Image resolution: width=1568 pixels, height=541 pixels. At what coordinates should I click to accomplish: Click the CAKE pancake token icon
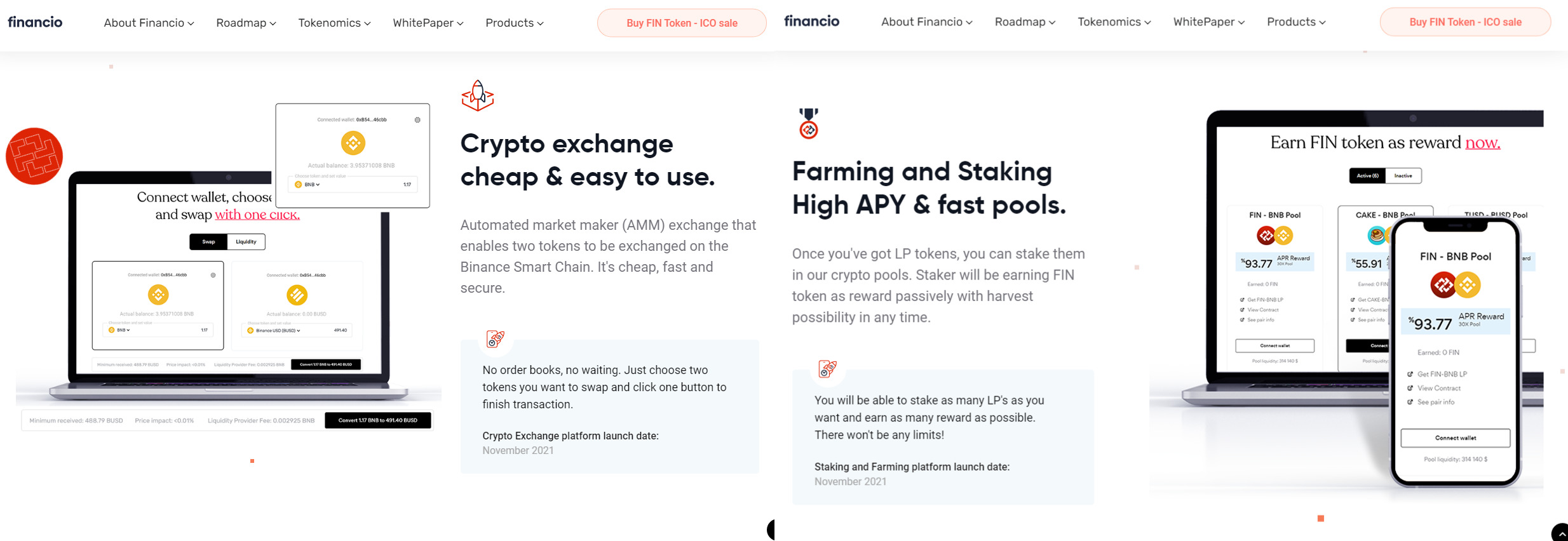click(1376, 236)
